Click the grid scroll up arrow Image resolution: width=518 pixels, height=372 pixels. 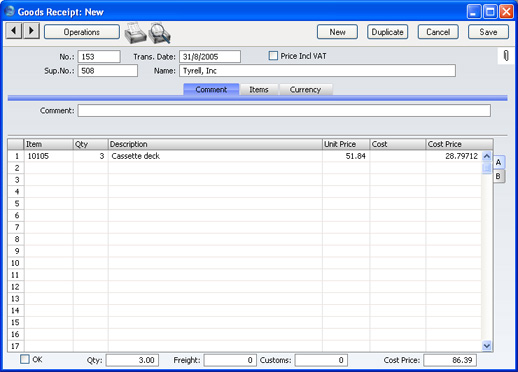coord(487,156)
